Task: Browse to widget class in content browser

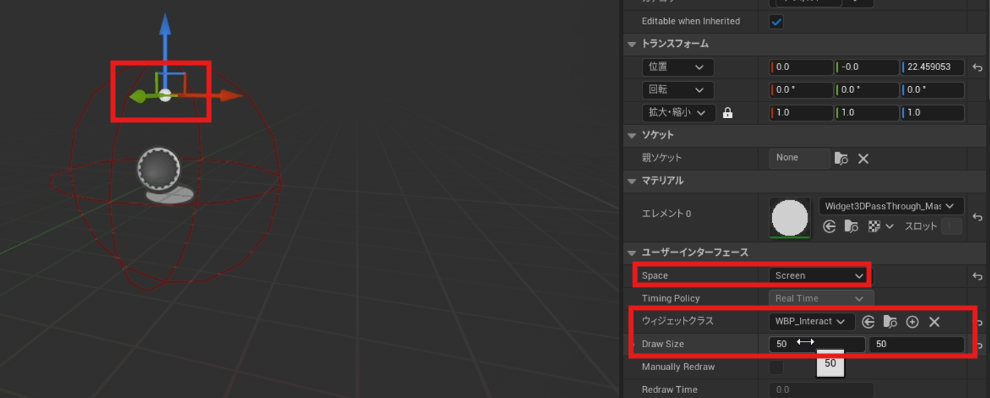Action: [x=890, y=322]
